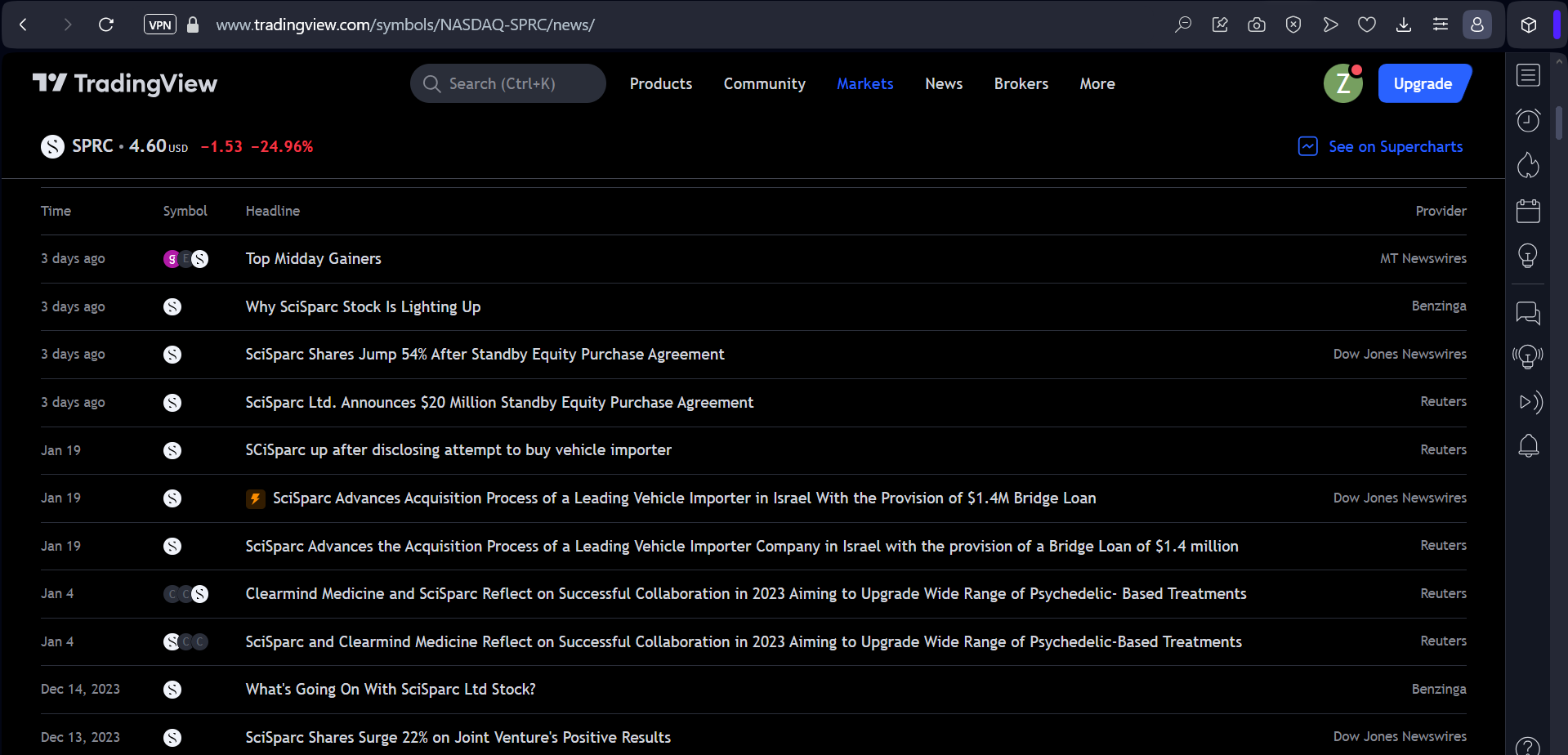
Task: Open the Hotlists flame icon in sidebar
Action: coord(1528,165)
